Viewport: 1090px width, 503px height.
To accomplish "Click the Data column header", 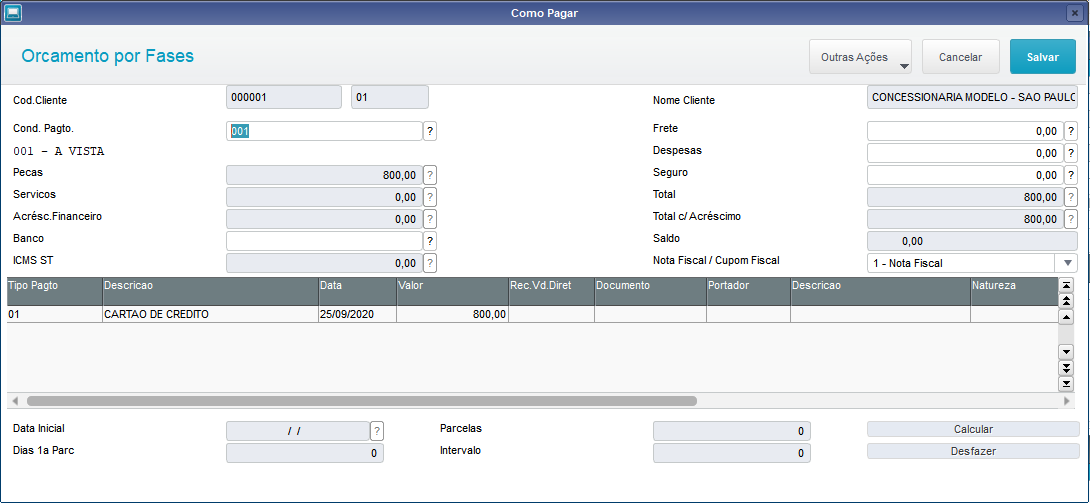I will (357, 291).
